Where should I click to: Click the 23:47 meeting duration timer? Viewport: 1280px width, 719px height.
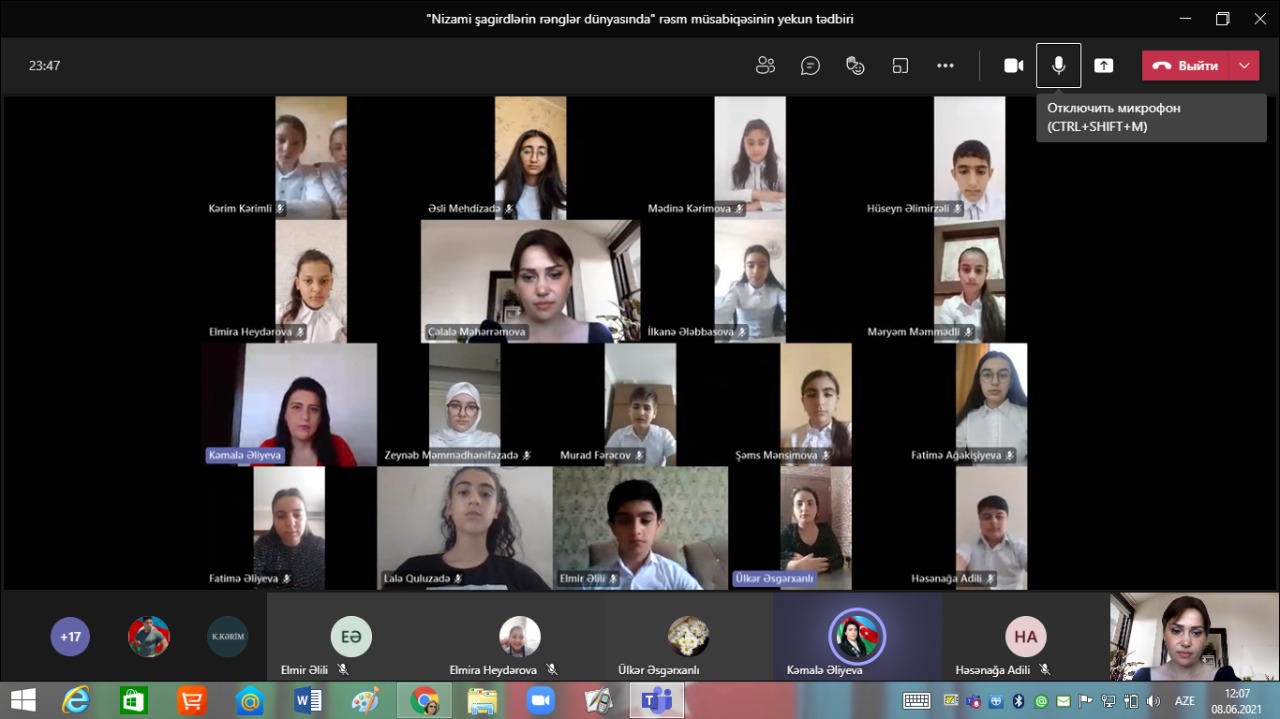pos(45,66)
